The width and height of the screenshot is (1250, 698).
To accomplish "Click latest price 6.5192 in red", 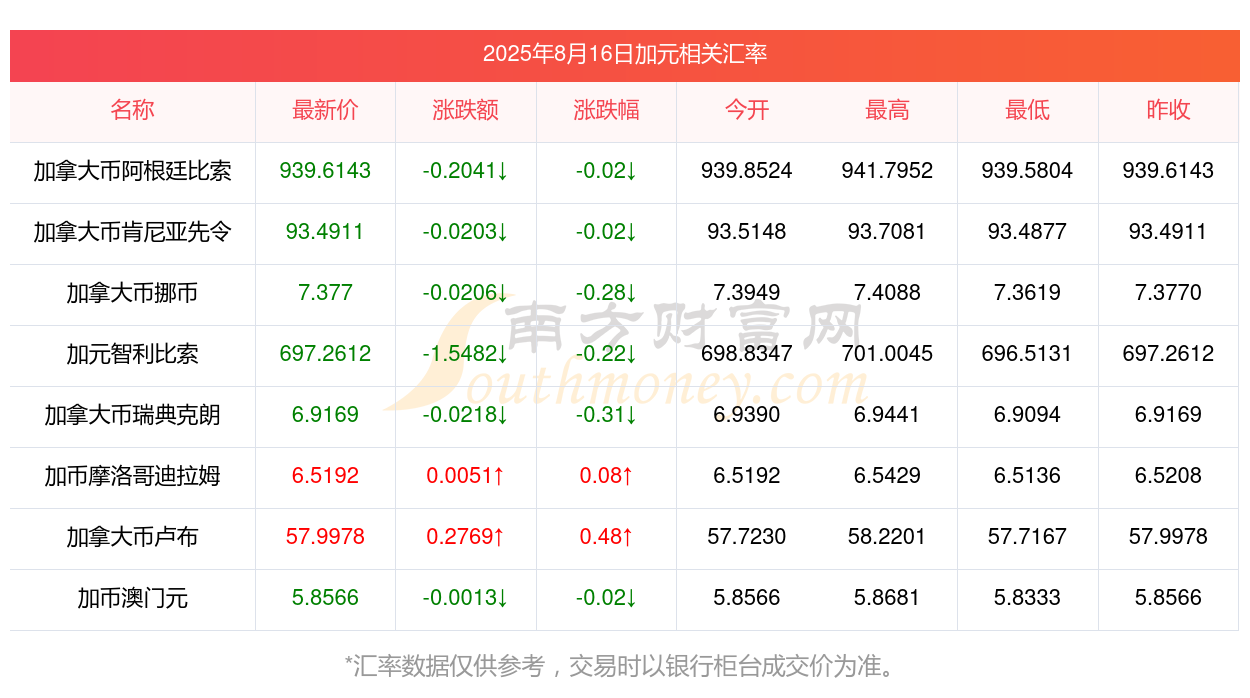I will [x=325, y=476].
